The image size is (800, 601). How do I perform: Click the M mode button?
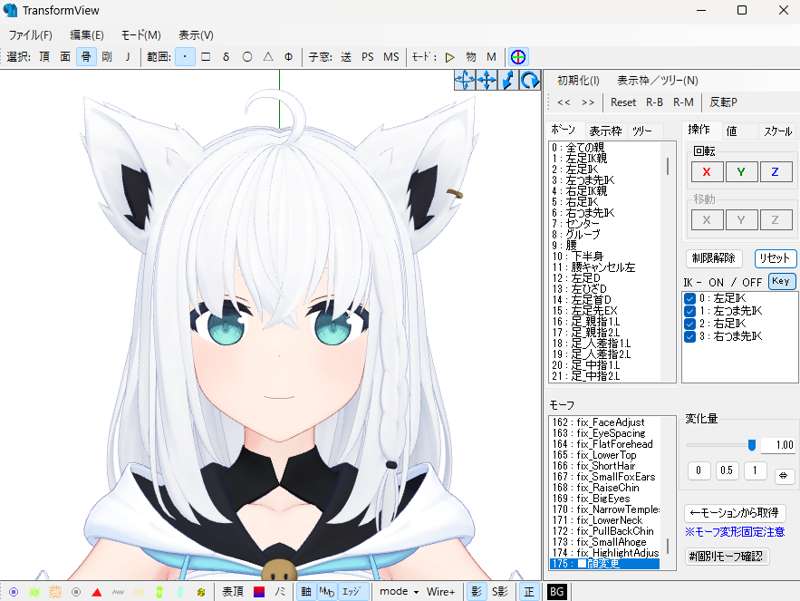coord(491,57)
